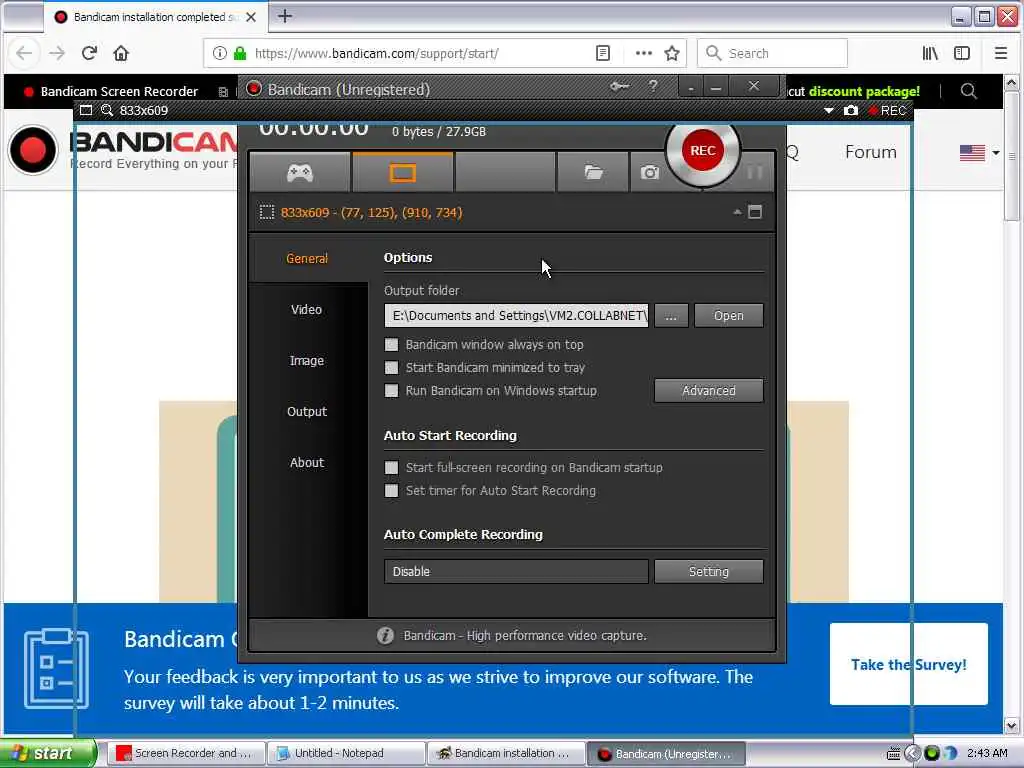Open the Windows start button
This screenshot has height=768, width=1024.
[47, 753]
